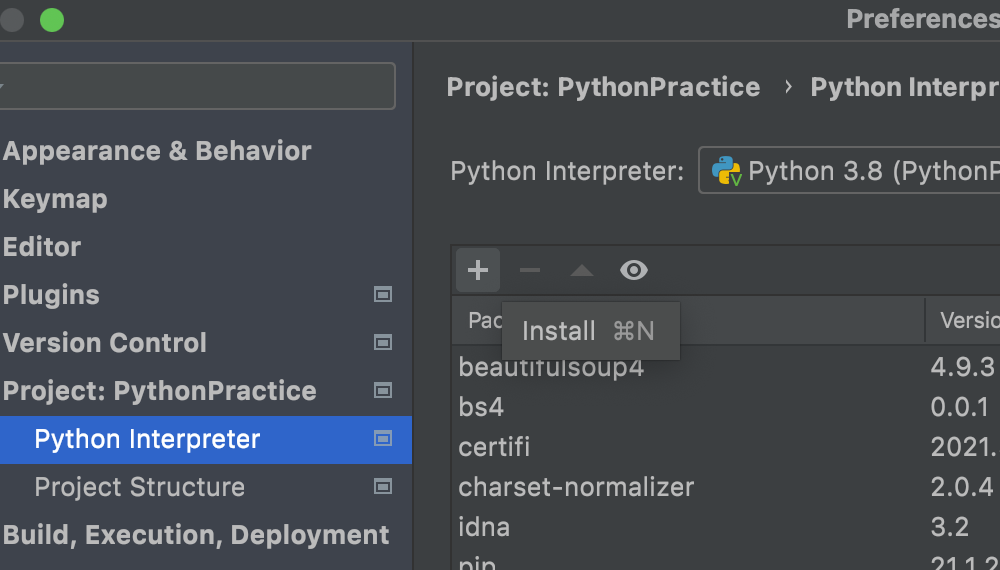Open Build, Execution, Deployment section
1000x570 pixels.
(196, 535)
